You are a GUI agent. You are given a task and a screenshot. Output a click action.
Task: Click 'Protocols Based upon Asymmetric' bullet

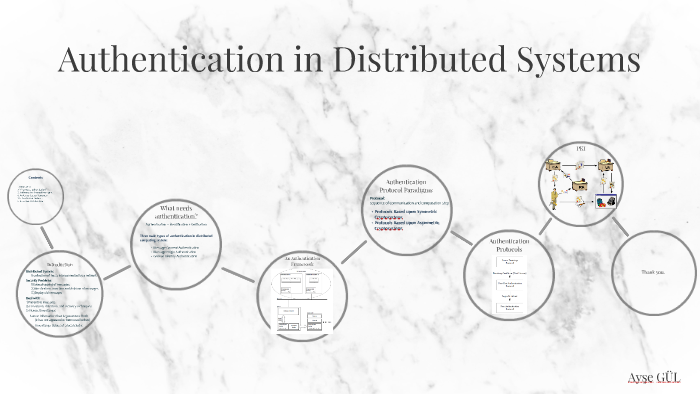coord(406,225)
